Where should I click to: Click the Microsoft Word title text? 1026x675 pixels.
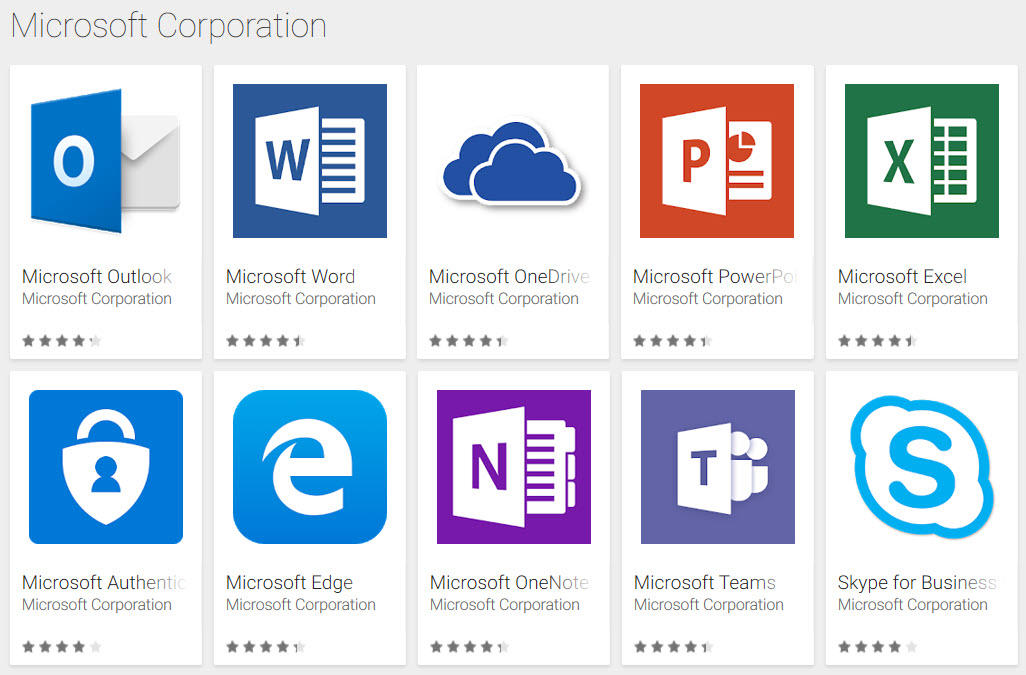coord(290,277)
